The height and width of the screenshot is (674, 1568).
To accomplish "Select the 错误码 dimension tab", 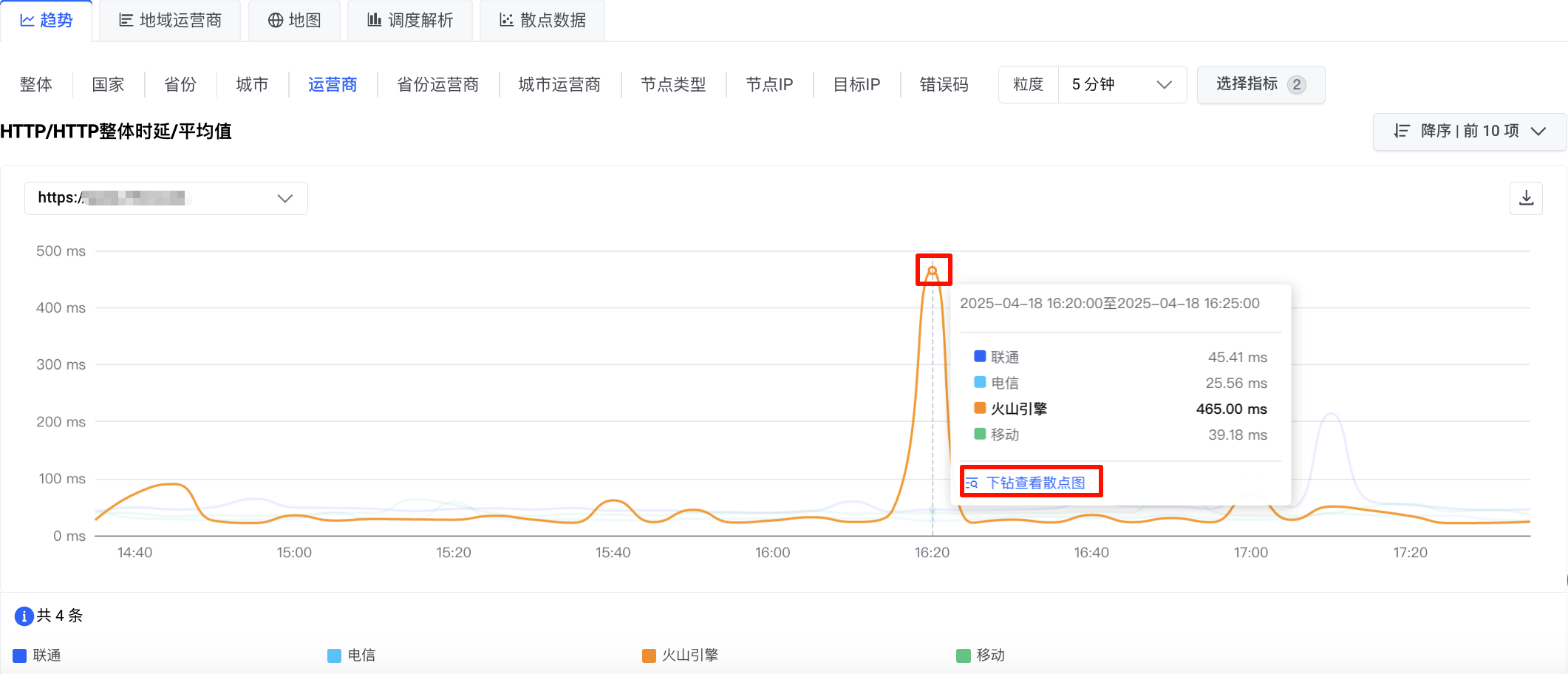I will (944, 85).
